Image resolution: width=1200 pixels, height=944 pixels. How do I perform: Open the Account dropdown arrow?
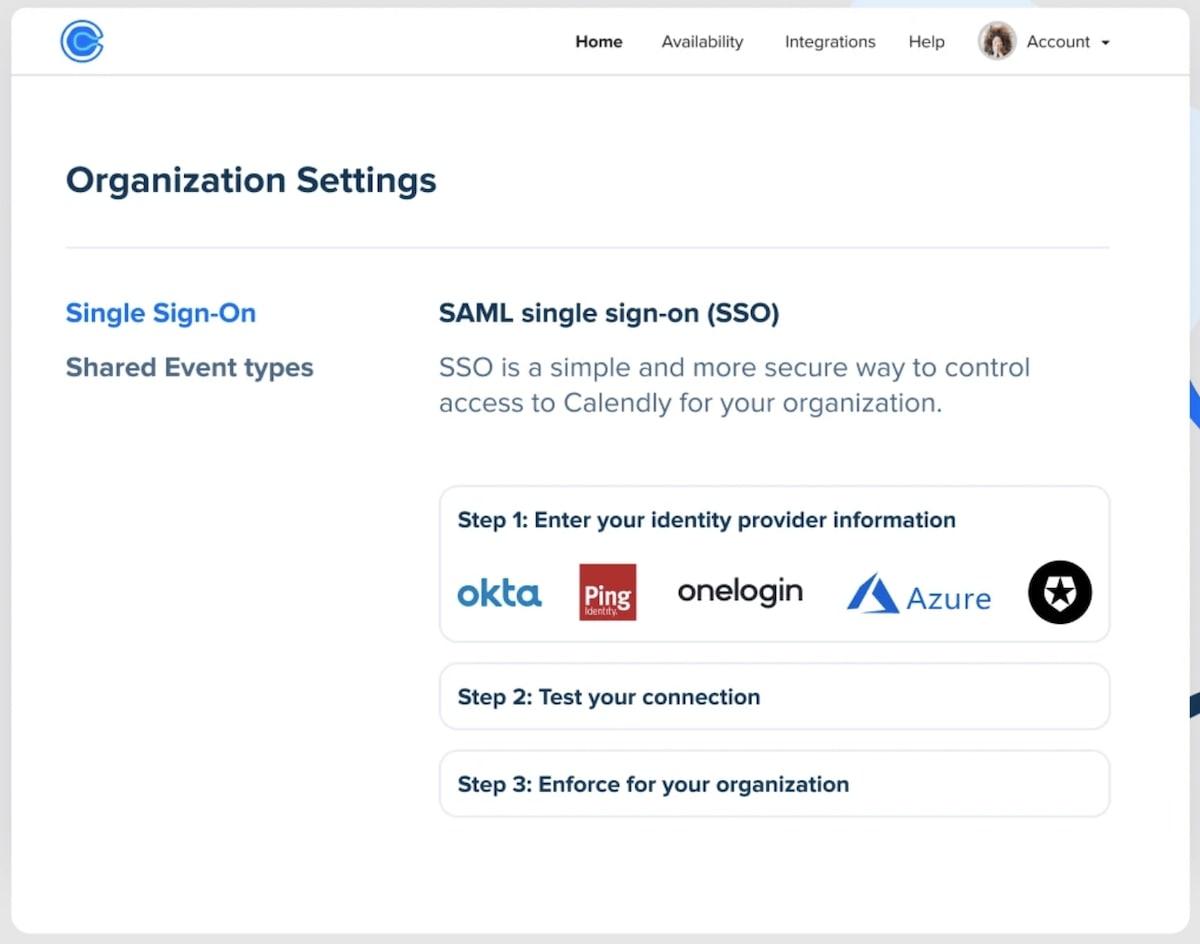click(1105, 43)
